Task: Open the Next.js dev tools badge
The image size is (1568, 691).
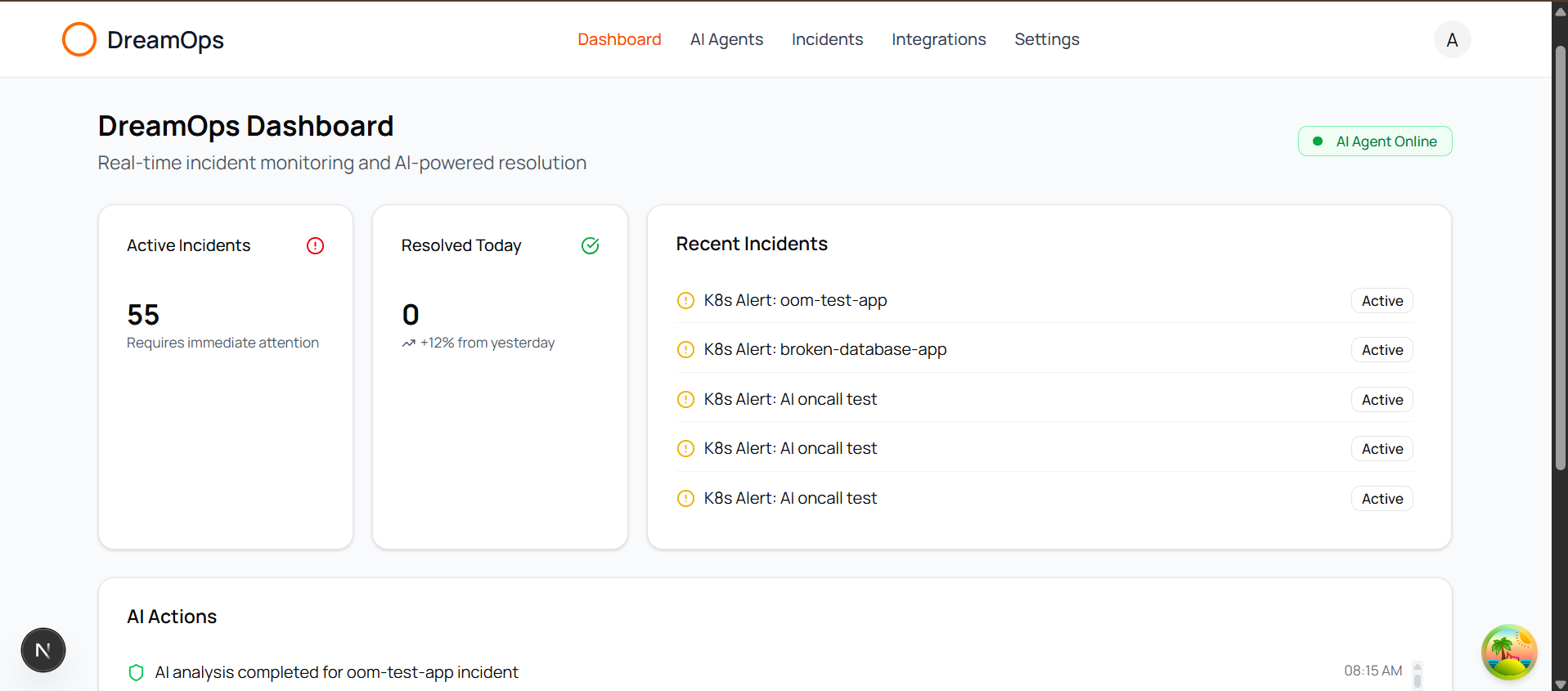Action: (x=43, y=650)
